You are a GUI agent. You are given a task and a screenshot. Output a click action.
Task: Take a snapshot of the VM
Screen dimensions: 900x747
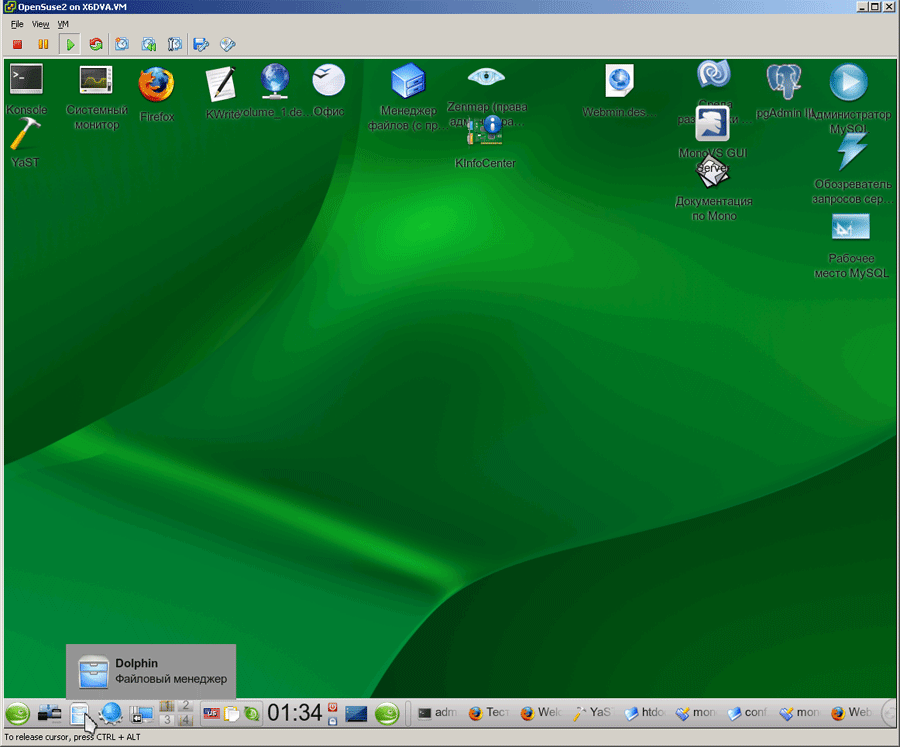tap(122, 44)
